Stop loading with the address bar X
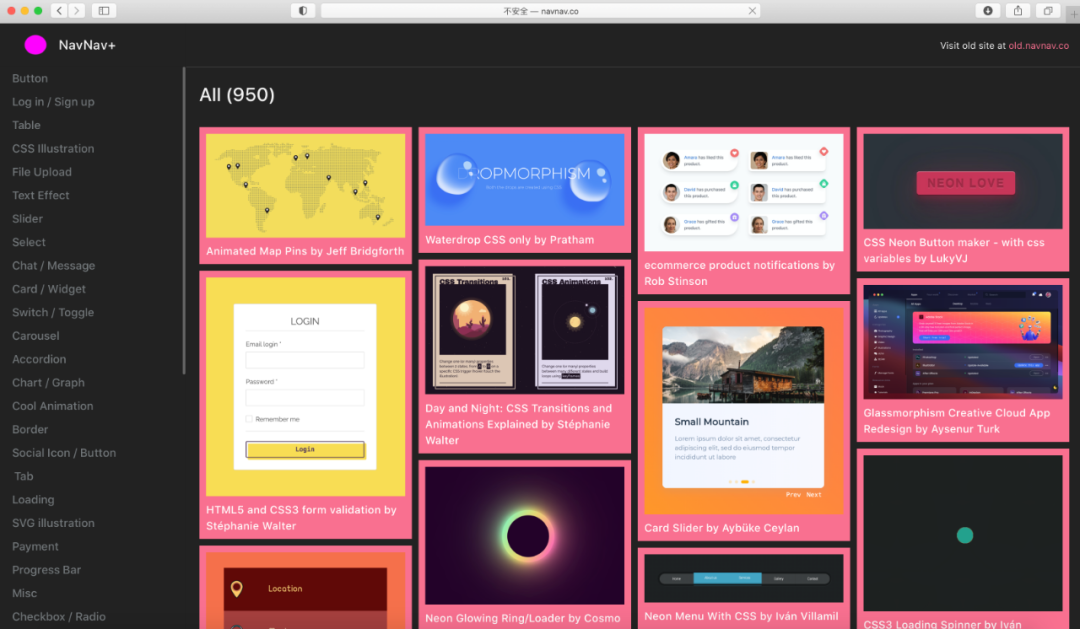1080x629 pixels. (x=753, y=11)
